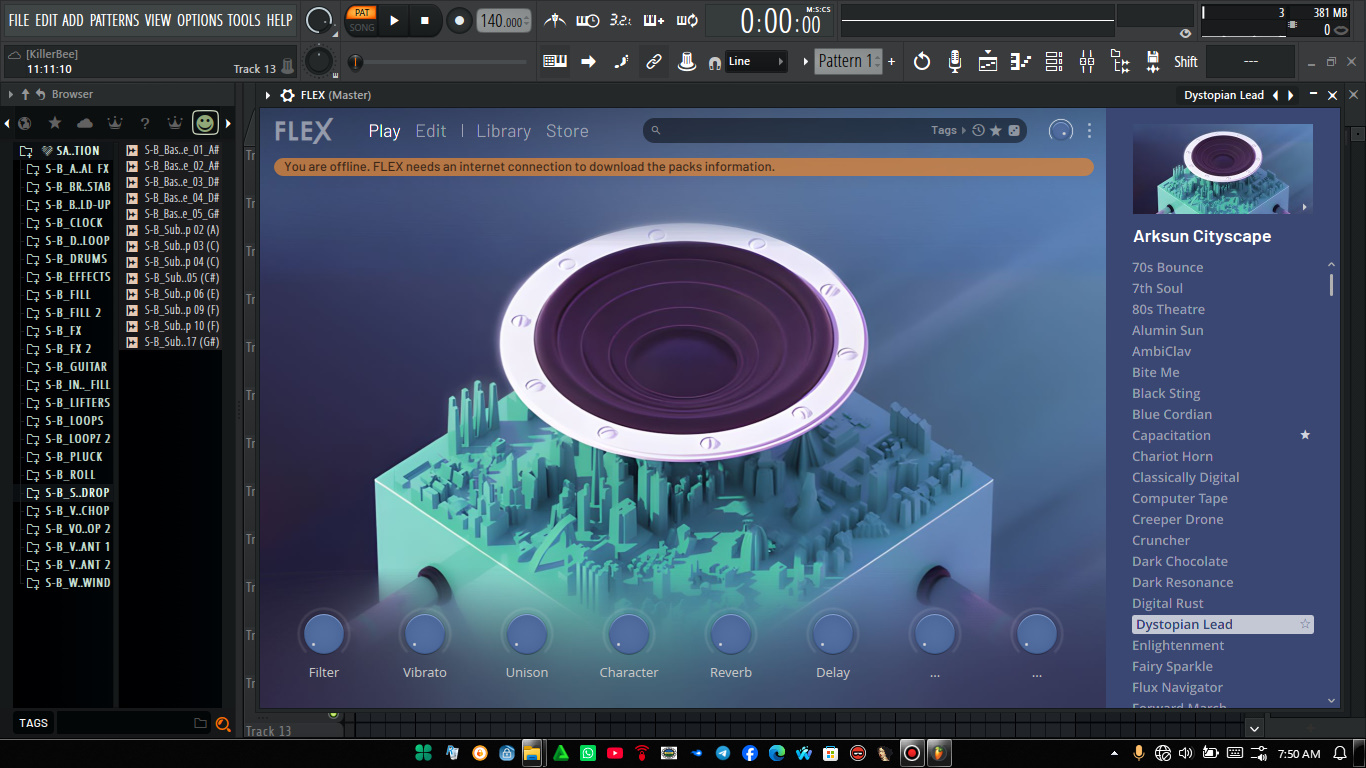Open the mixer view icon

pos(1087,61)
